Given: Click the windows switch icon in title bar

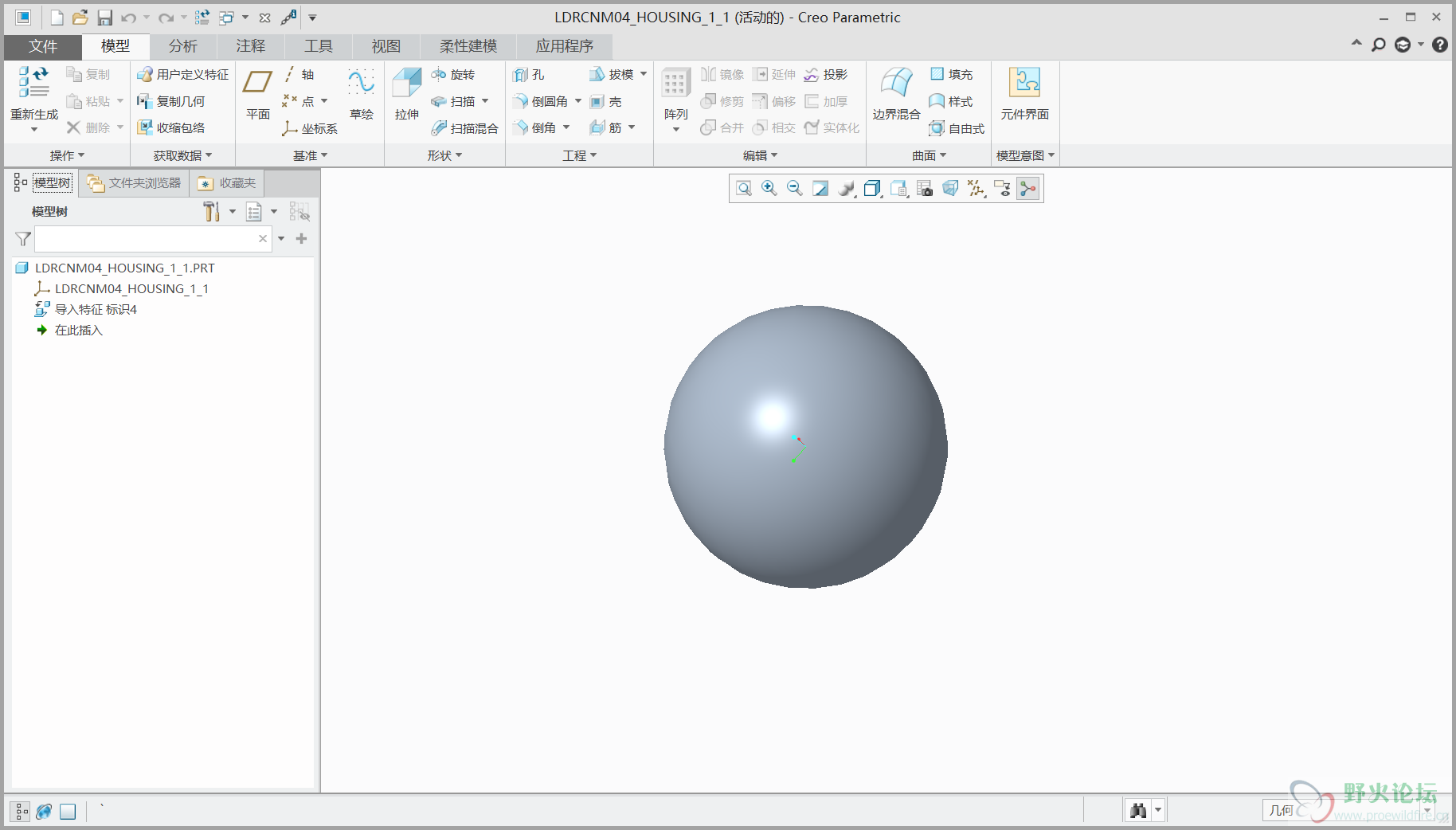Looking at the screenshot, I should pyautogui.click(x=227, y=18).
